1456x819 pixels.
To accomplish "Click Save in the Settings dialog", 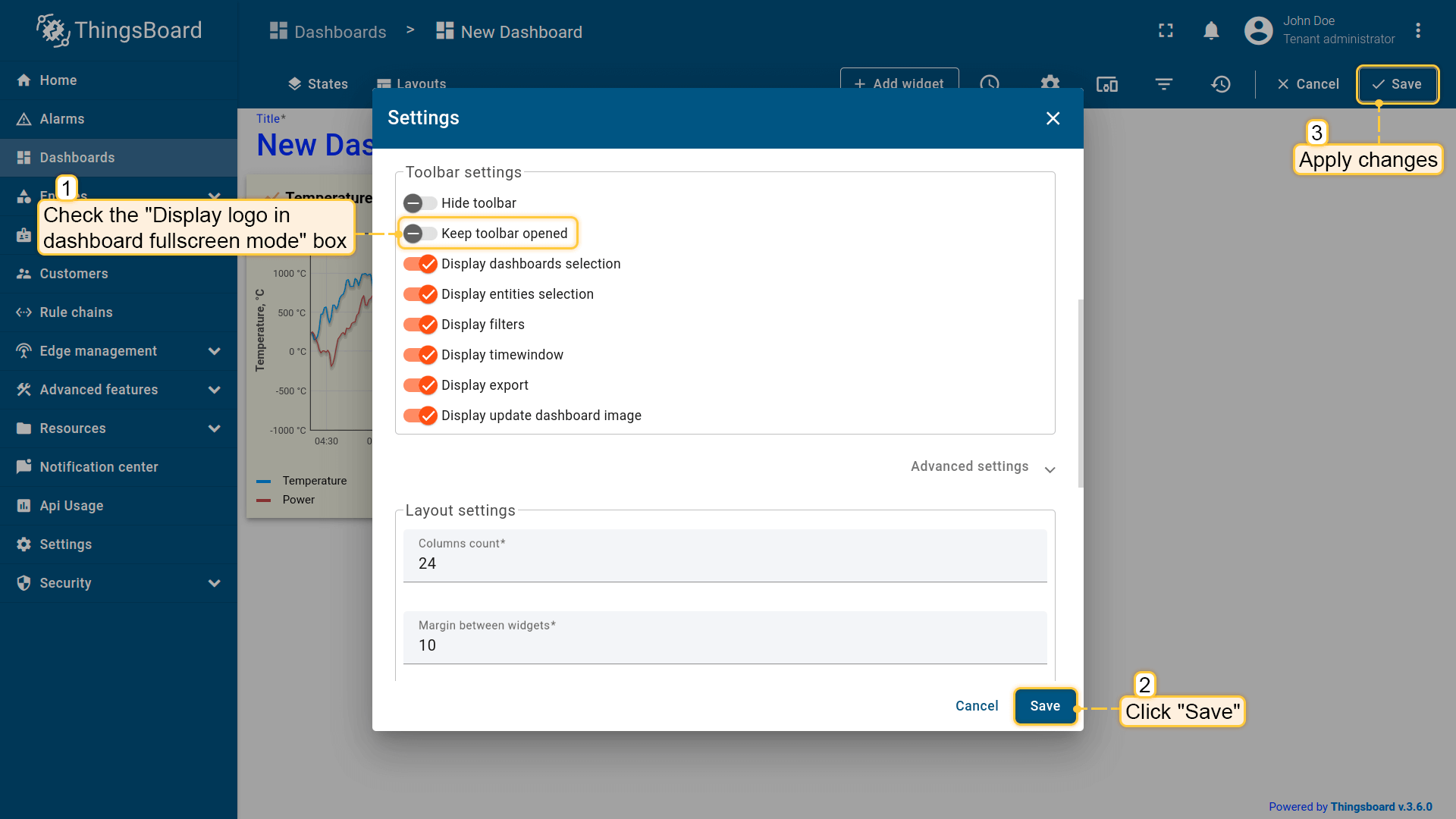I will (1044, 706).
